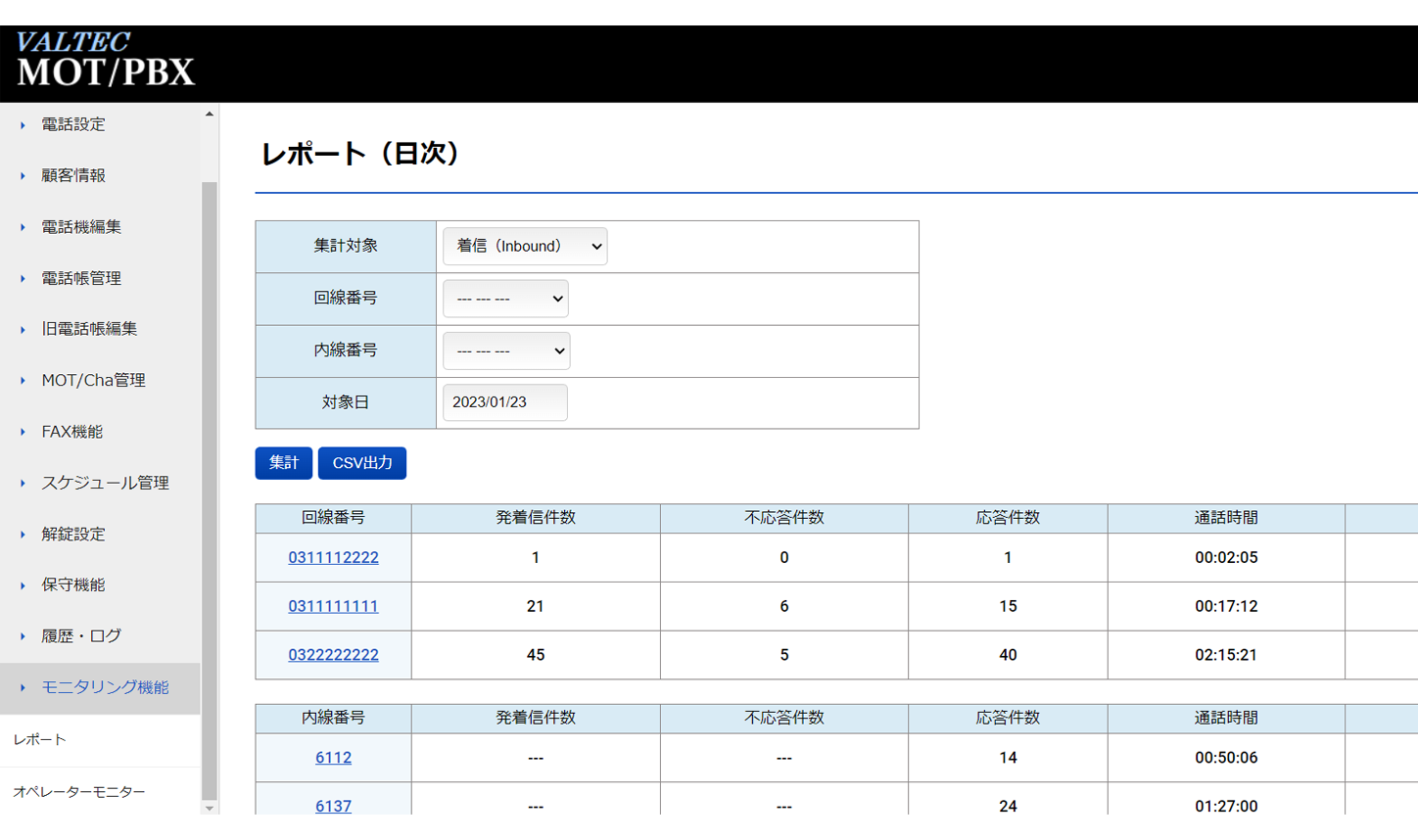Click the arrow beside 電話帳管理
This screenshot has height=840, width=1418.
coord(23,278)
